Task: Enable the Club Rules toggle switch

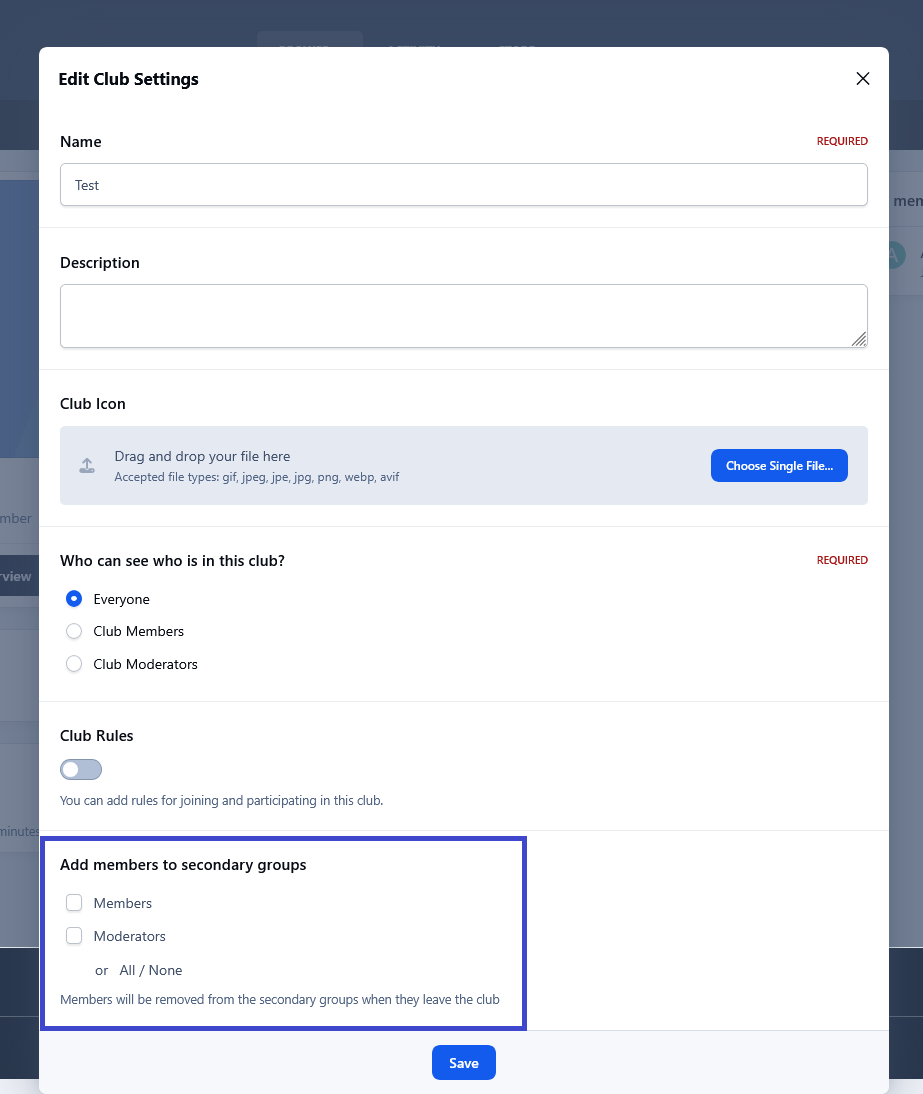Action: coord(81,769)
